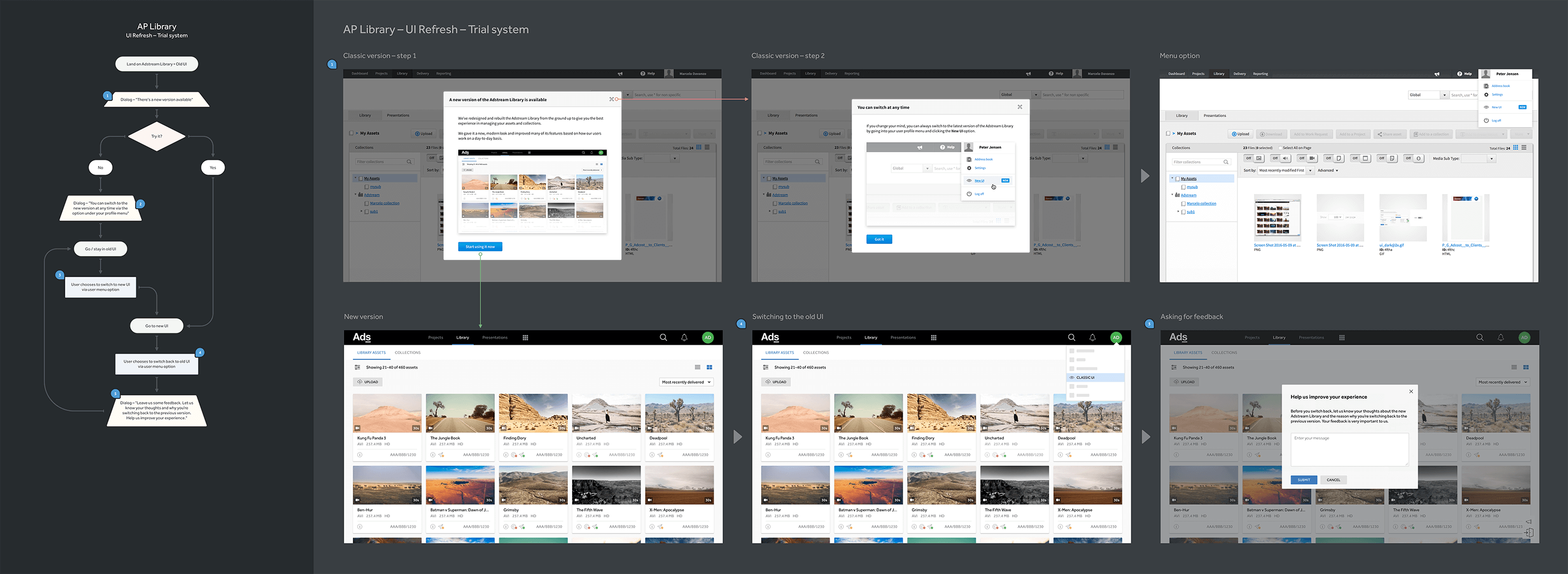The height and width of the screenshot is (574, 1568).
Task: Click UPLOAD button in New version screen
Action: tap(367, 382)
